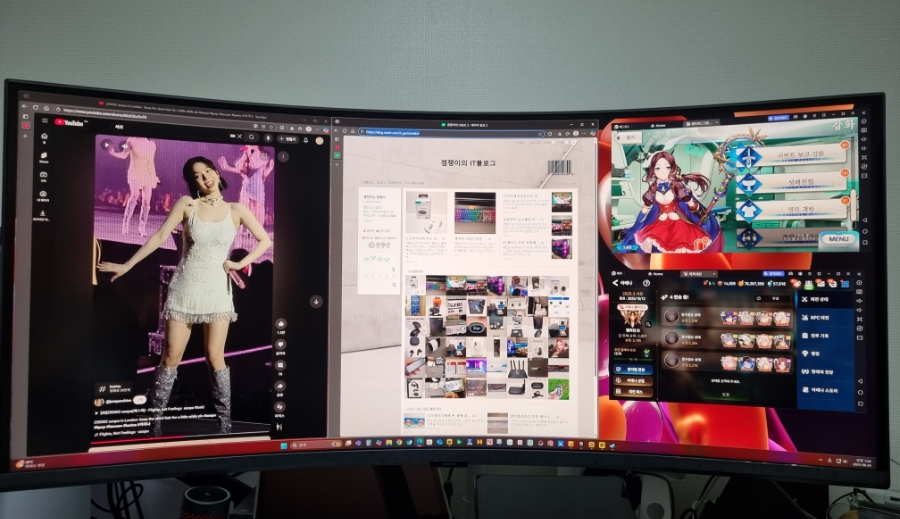This screenshot has width=900, height=519.
Task: Open Downloads in the YouTube sidebar
Action: pyautogui.click(x=42, y=215)
